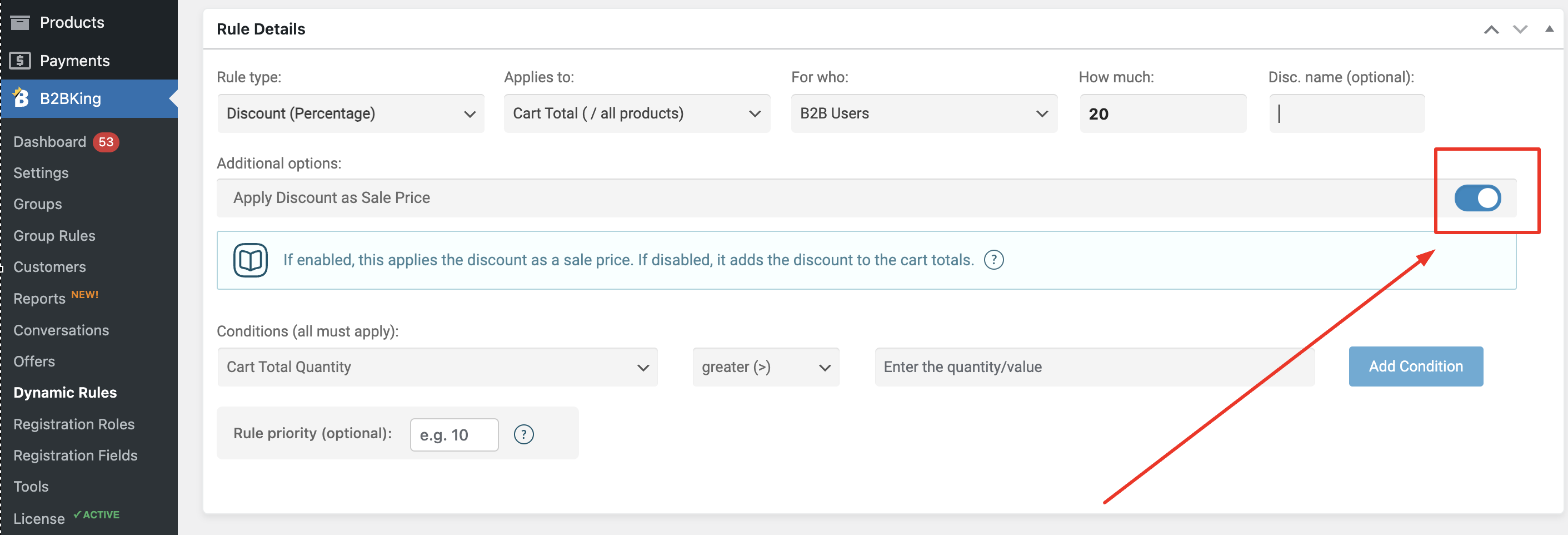This screenshot has width=1568, height=535.
Task: Move Rule Details panel down
Action: tap(1520, 29)
